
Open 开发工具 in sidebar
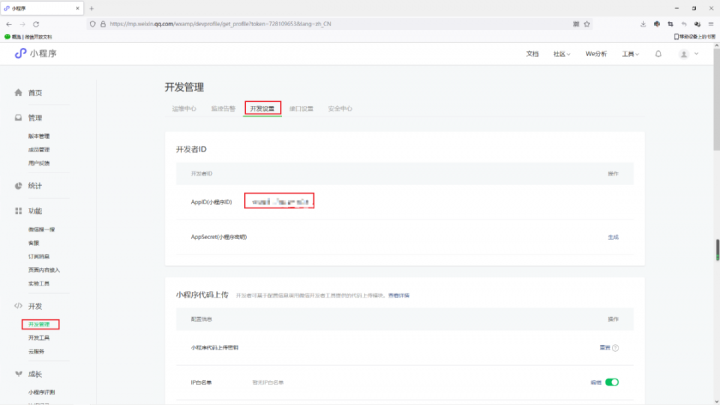(x=39, y=338)
